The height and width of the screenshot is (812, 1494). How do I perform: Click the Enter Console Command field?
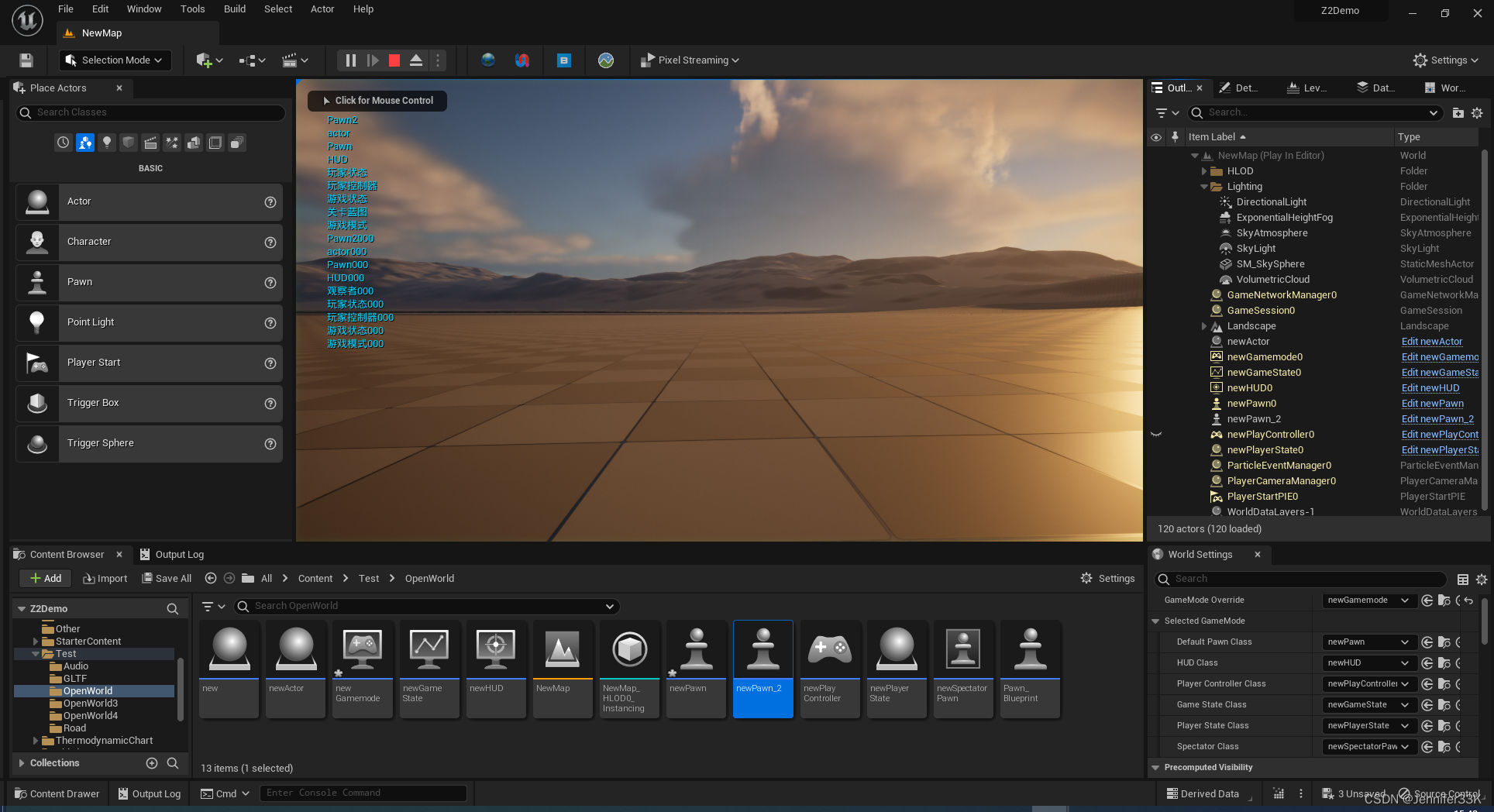coord(364,793)
